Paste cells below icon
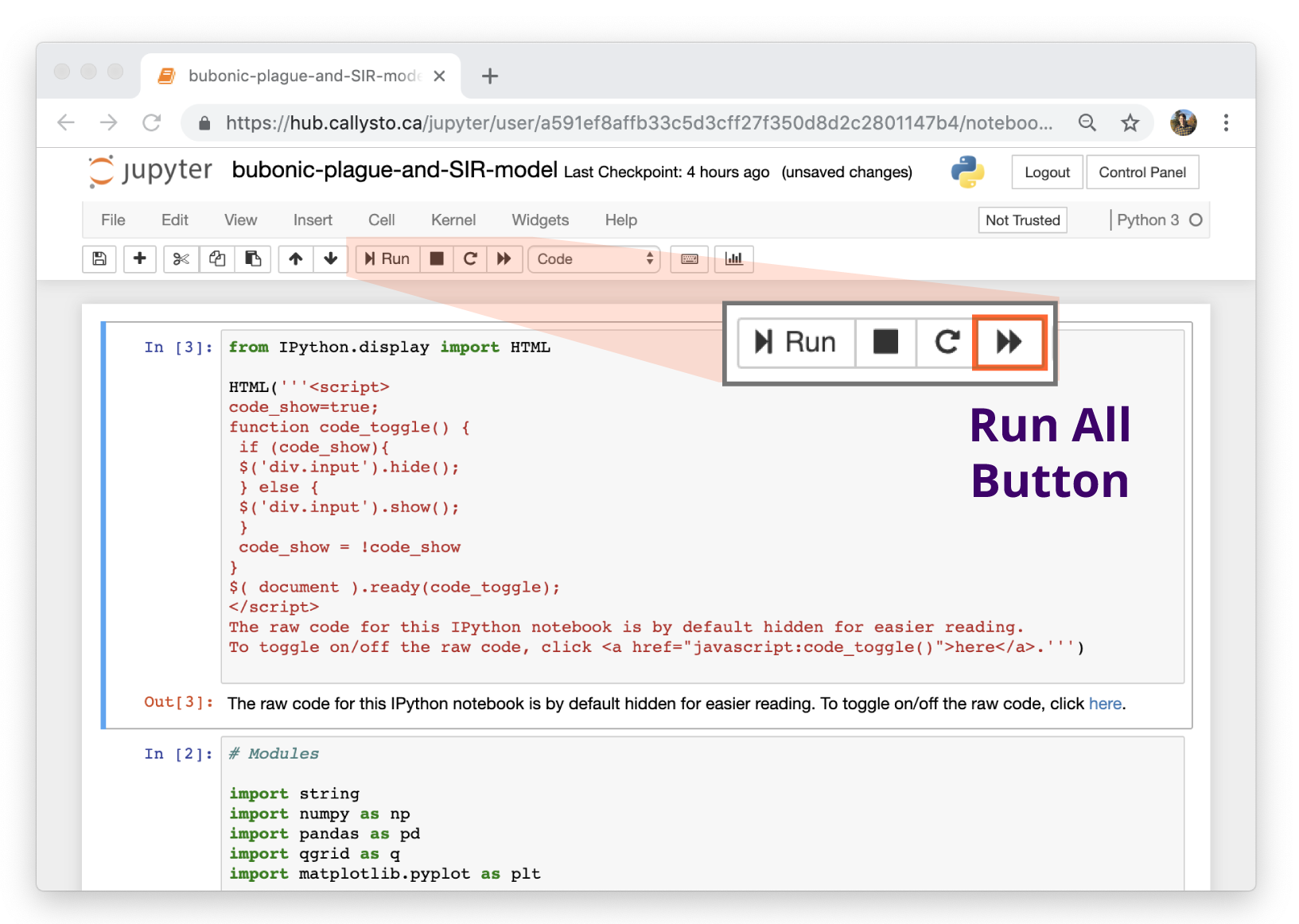 253,259
